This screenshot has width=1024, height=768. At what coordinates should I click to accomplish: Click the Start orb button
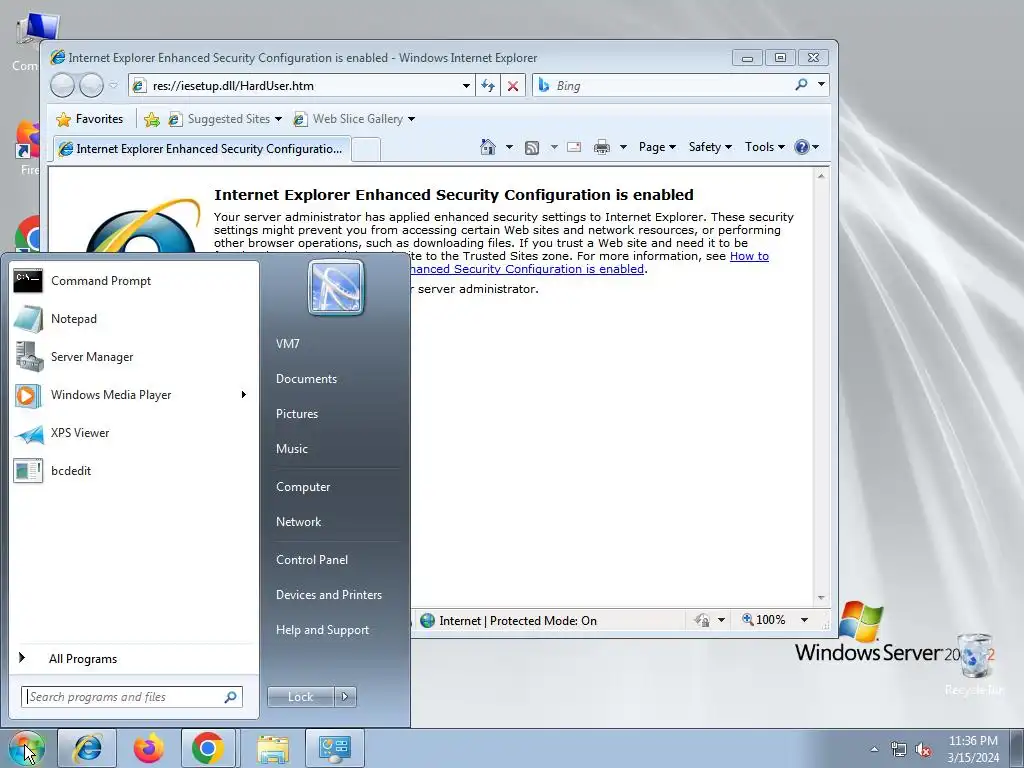pyautogui.click(x=26, y=748)
